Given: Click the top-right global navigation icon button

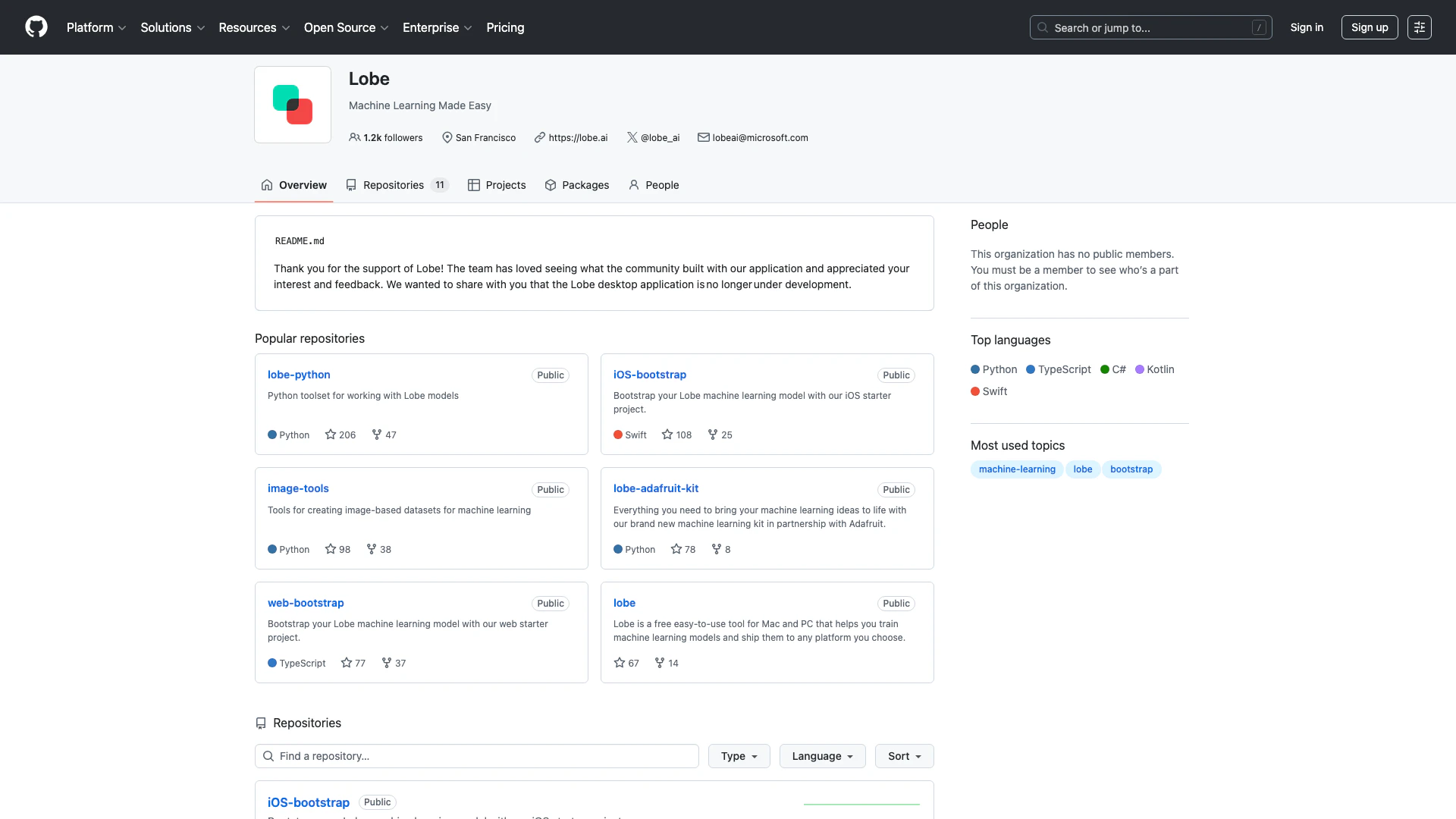Looking at the screenshot, I should tap(1419, 27).
